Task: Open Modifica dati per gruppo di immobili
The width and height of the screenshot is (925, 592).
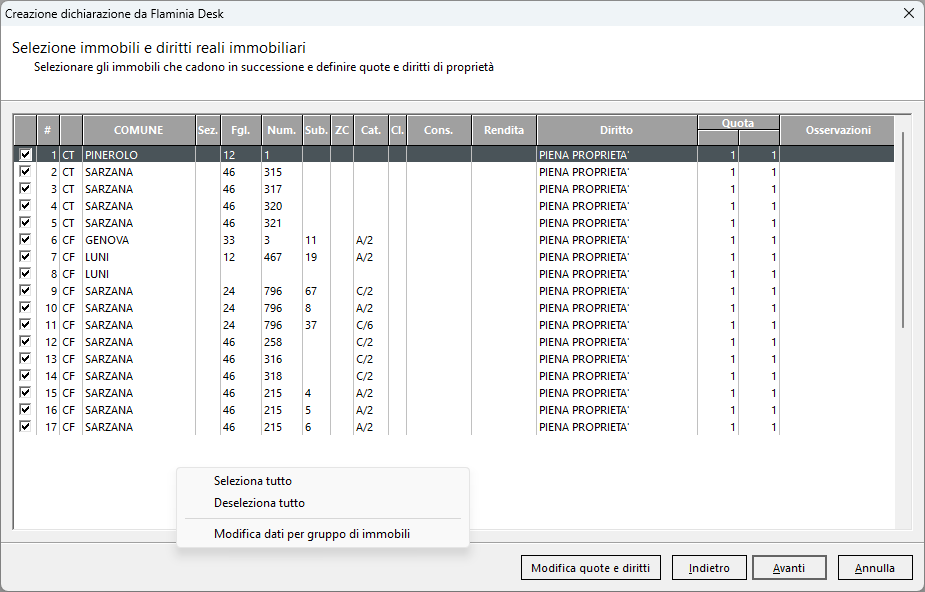Action: (x=312, y=534)
